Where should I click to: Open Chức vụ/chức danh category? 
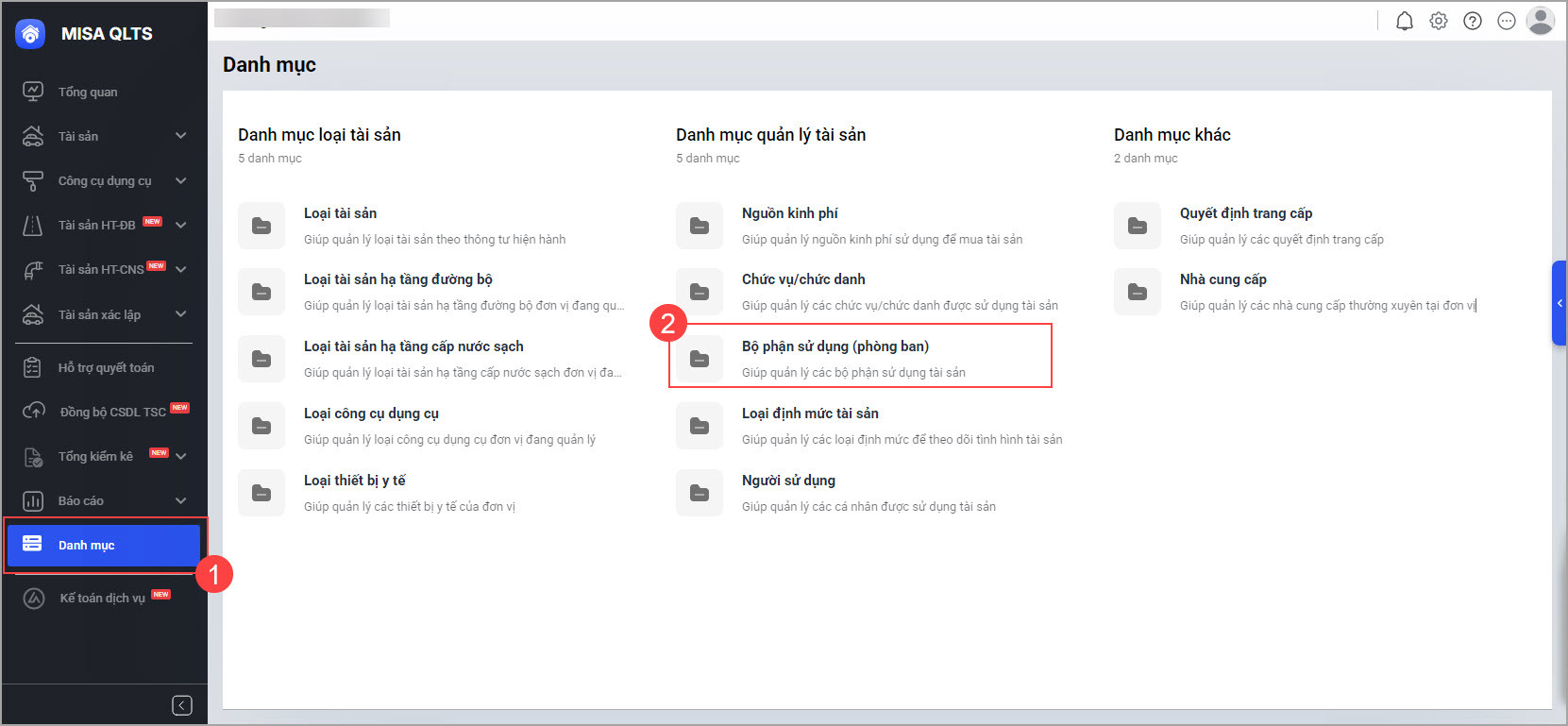(x=803, y=279)
